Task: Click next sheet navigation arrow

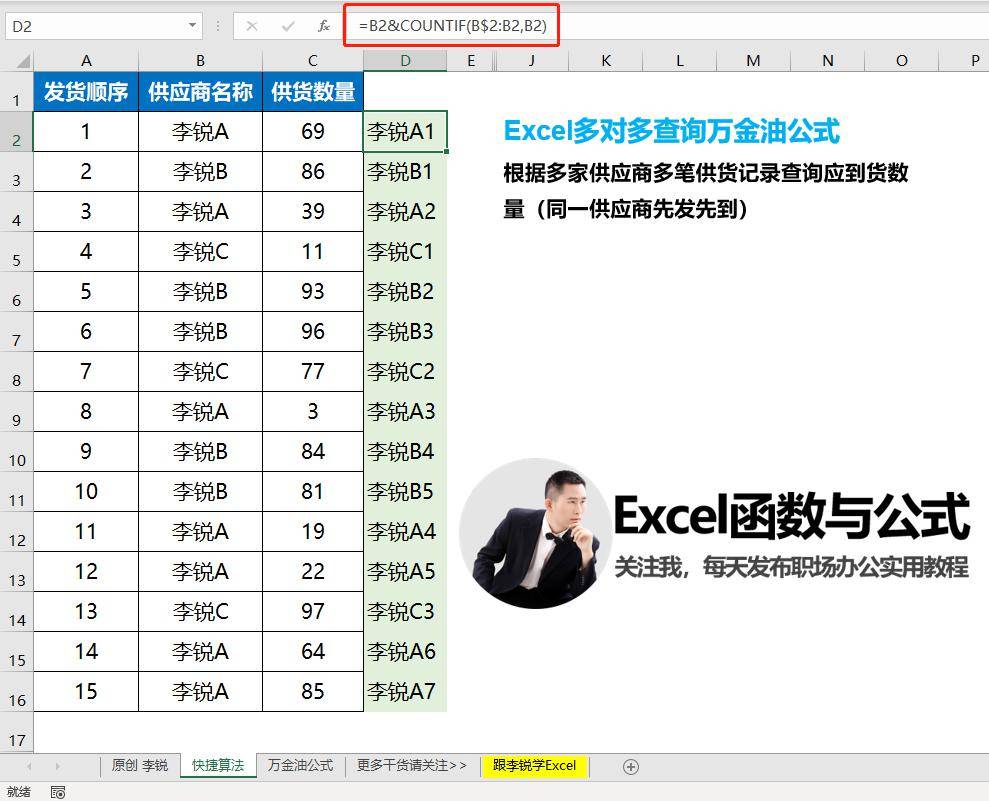Action: (57, 766)
